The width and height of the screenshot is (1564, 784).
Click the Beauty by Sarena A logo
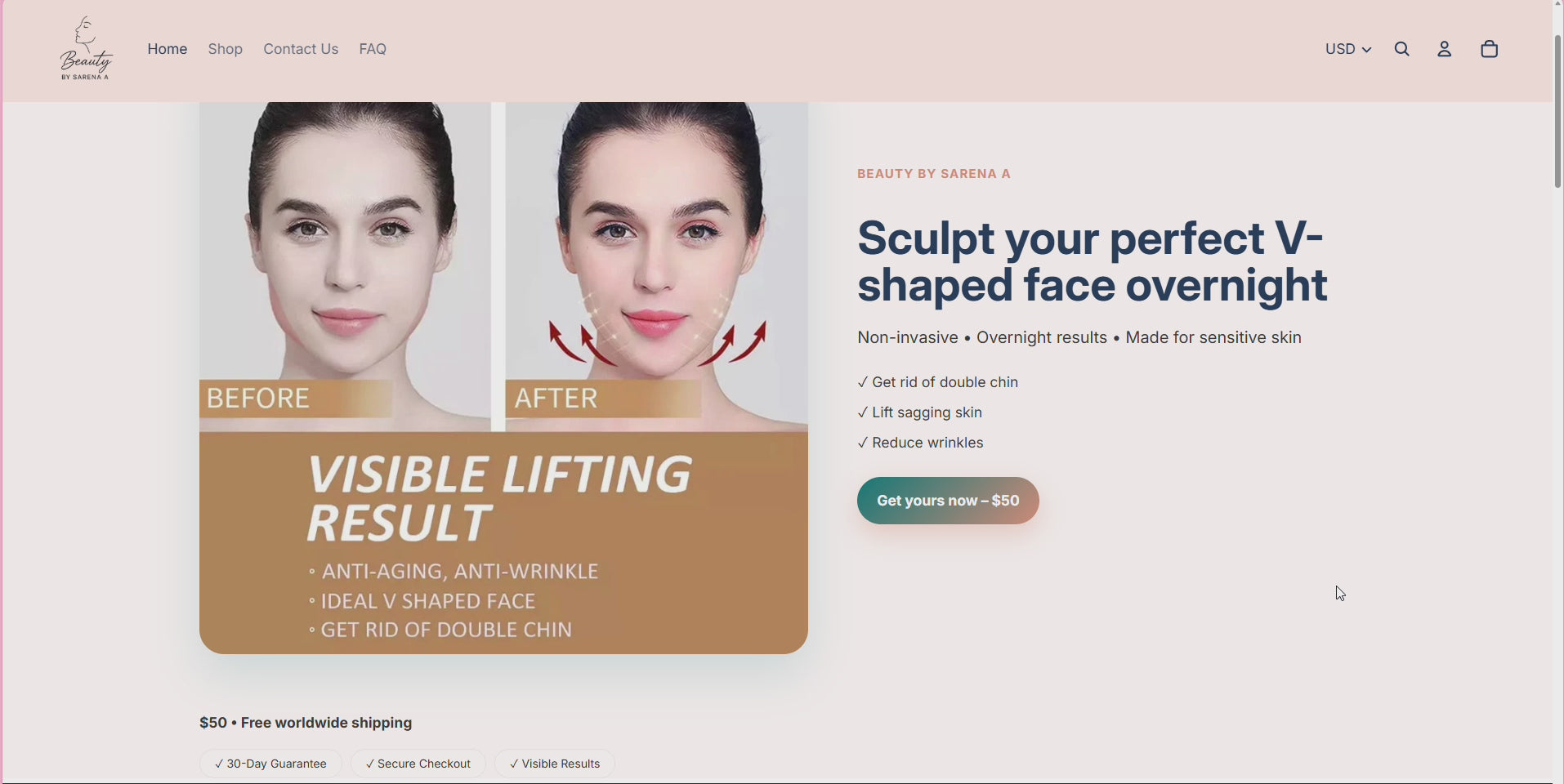click(x=86, y=49)
